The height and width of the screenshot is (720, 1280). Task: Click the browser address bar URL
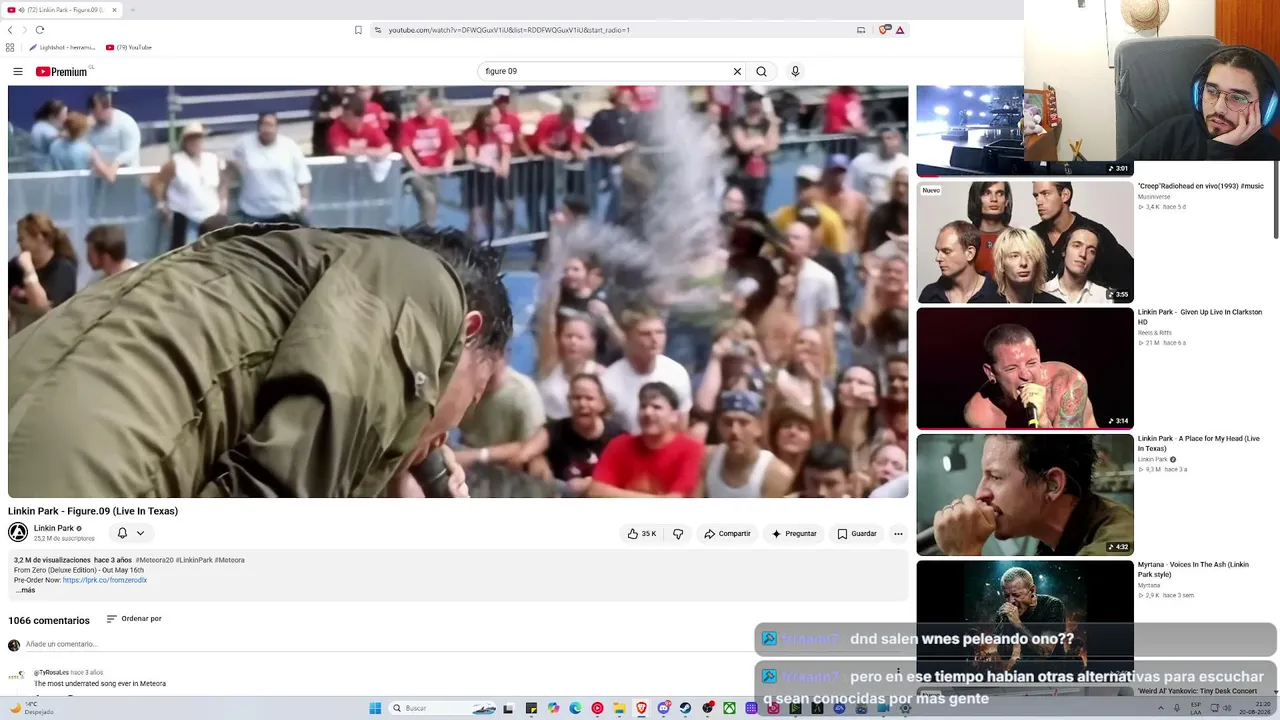point(509,30)
